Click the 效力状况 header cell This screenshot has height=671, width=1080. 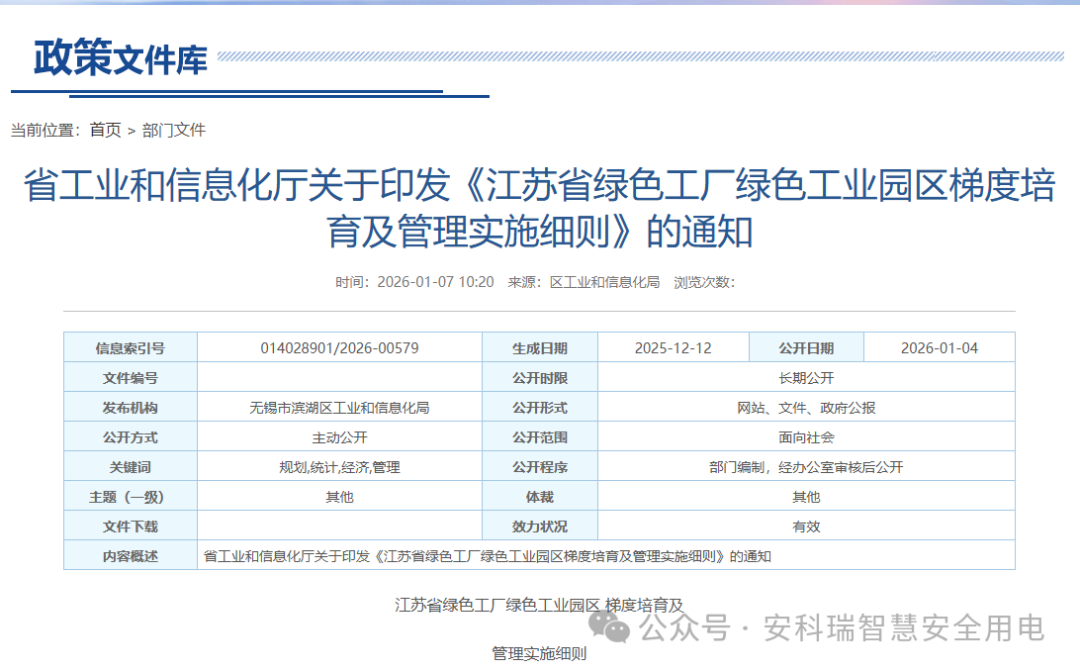pyautogui.click(x=540, y=526)
